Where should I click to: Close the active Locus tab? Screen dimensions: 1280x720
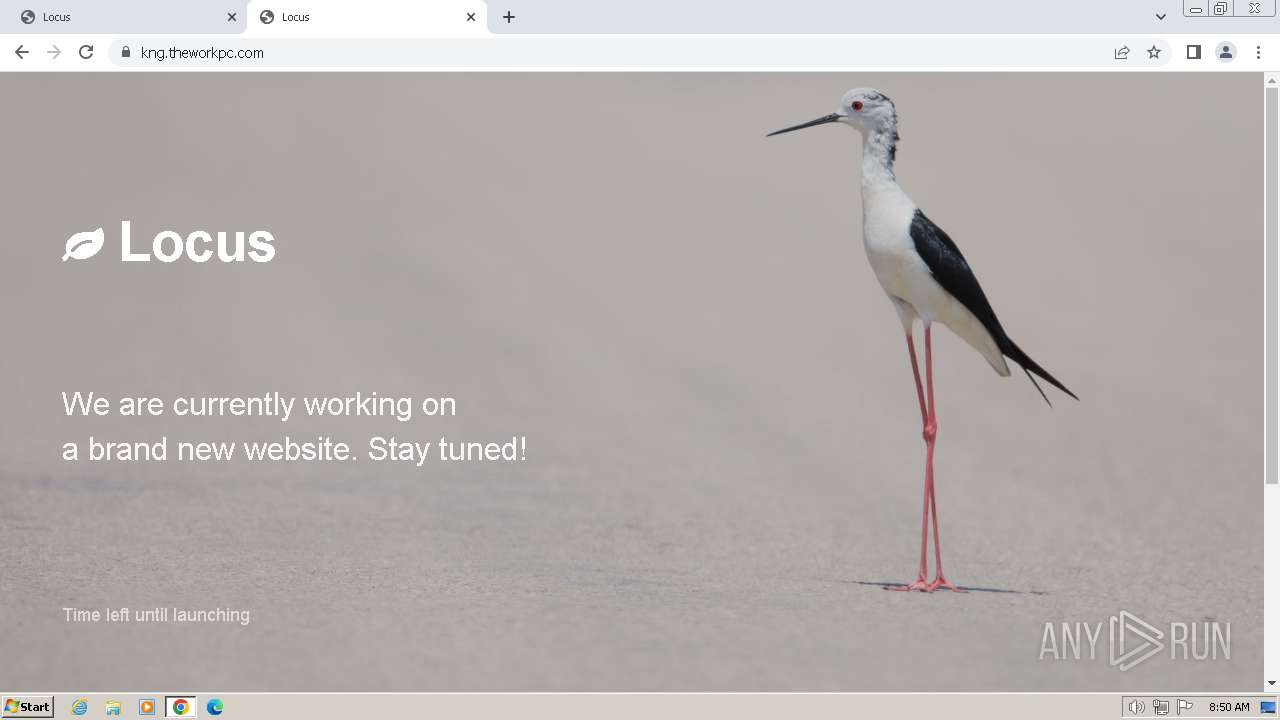pos(471,17)
